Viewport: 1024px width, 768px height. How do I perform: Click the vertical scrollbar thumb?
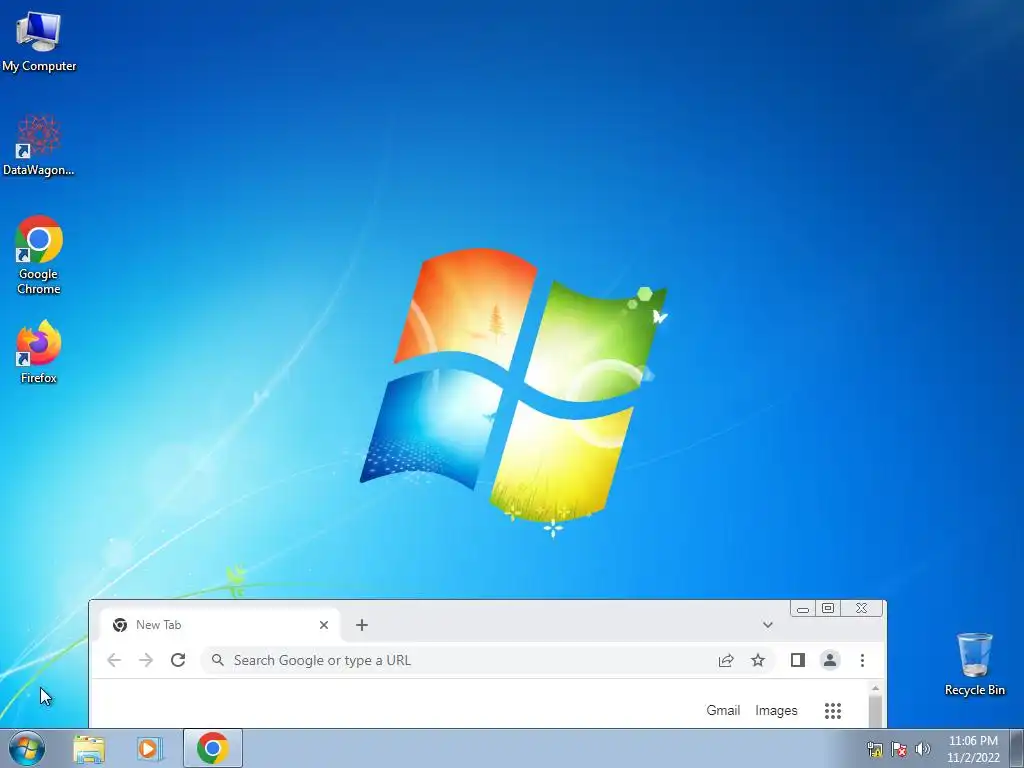tap(875, 711)
